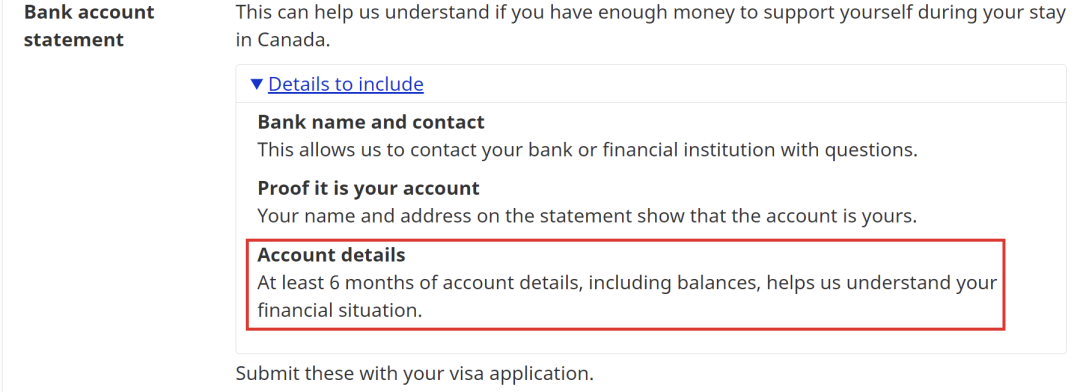Collapse the blue disclosure triangle
1080x392 pixels.
257,84
